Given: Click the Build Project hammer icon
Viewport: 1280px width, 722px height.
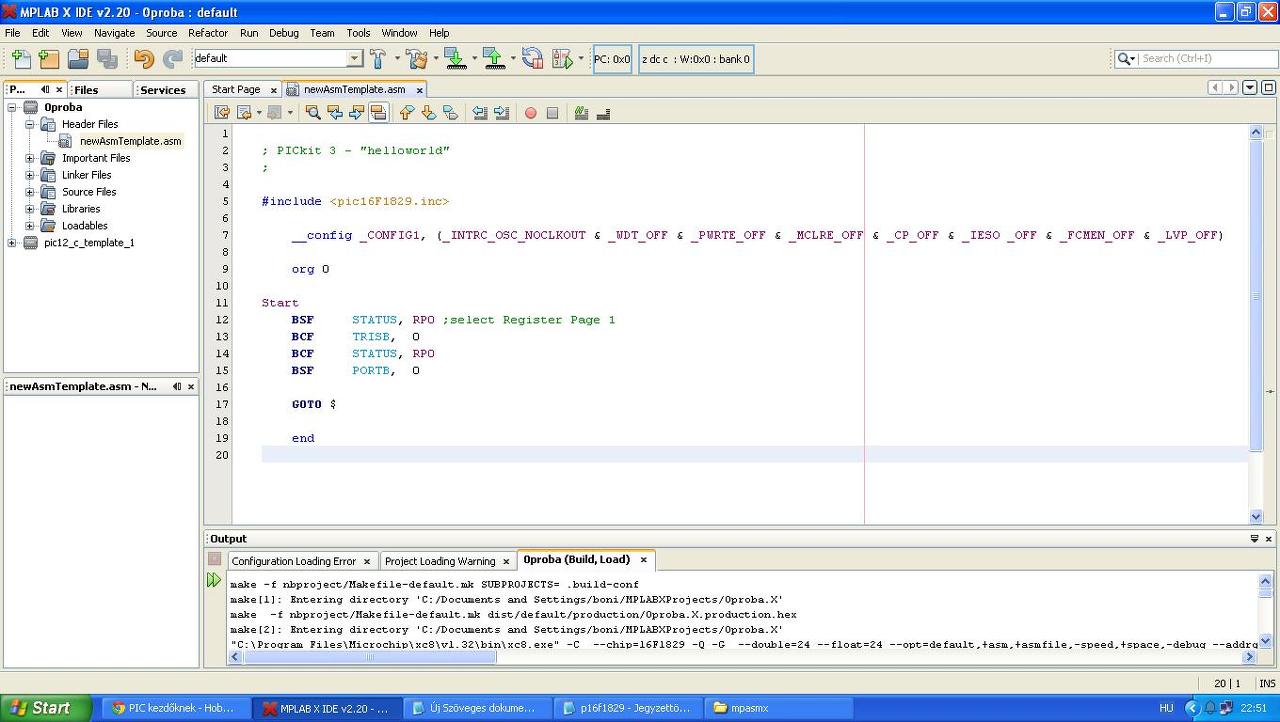Looking at the screenshot, I should point(378,59).
